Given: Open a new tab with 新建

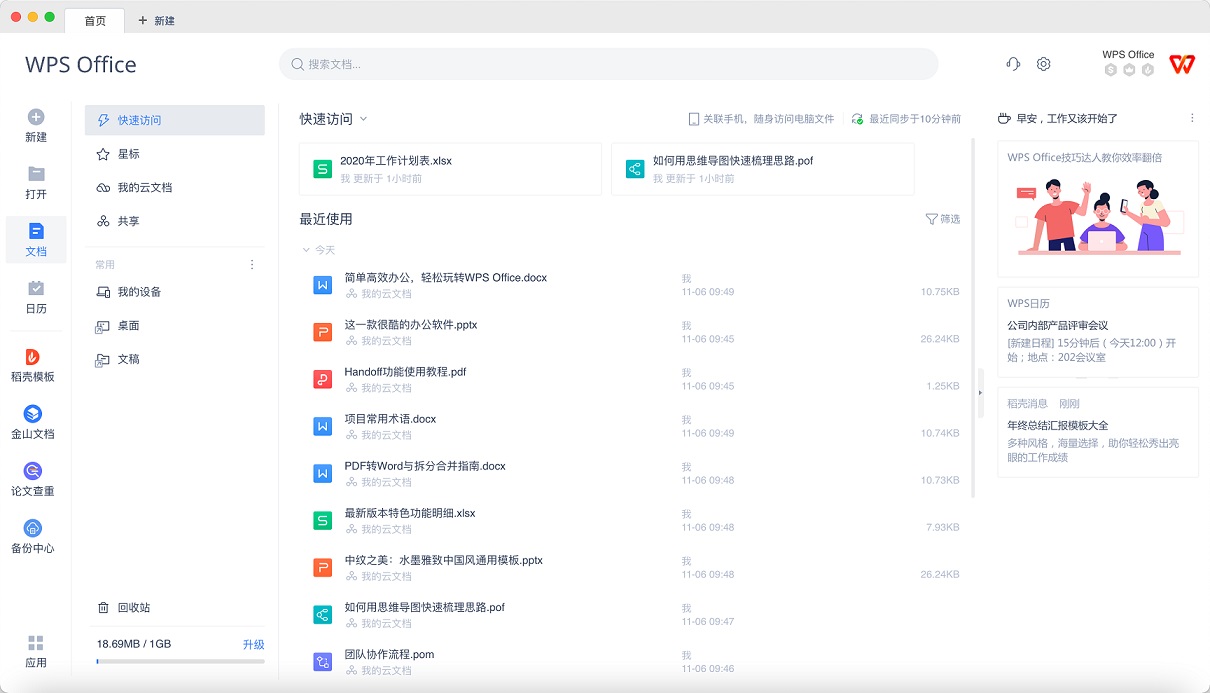Looking at the screenshot, I should point(156,20).
